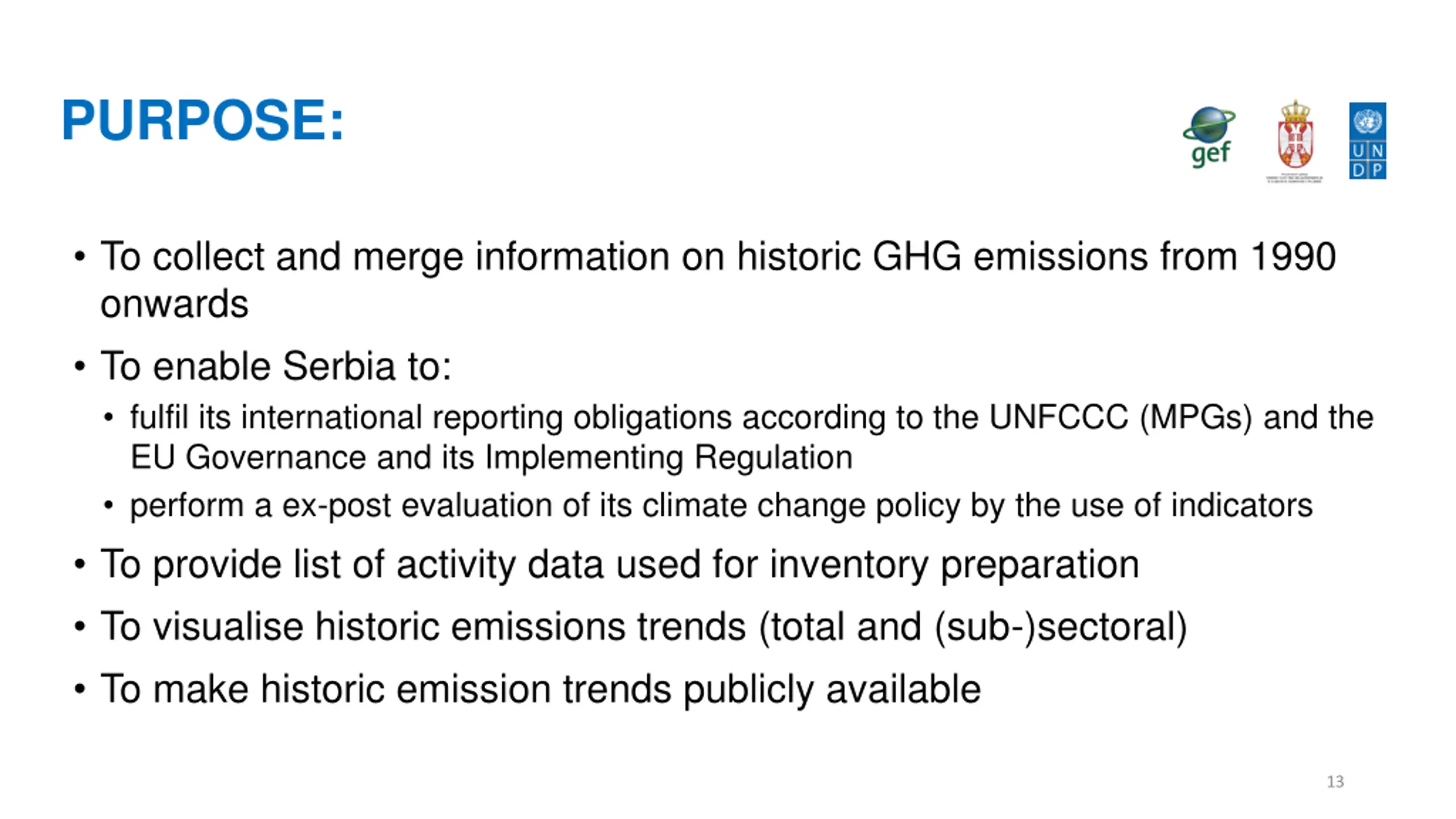
Task: Click the sub-bullet about international reporting obligations
Action: tap(752, 437)
